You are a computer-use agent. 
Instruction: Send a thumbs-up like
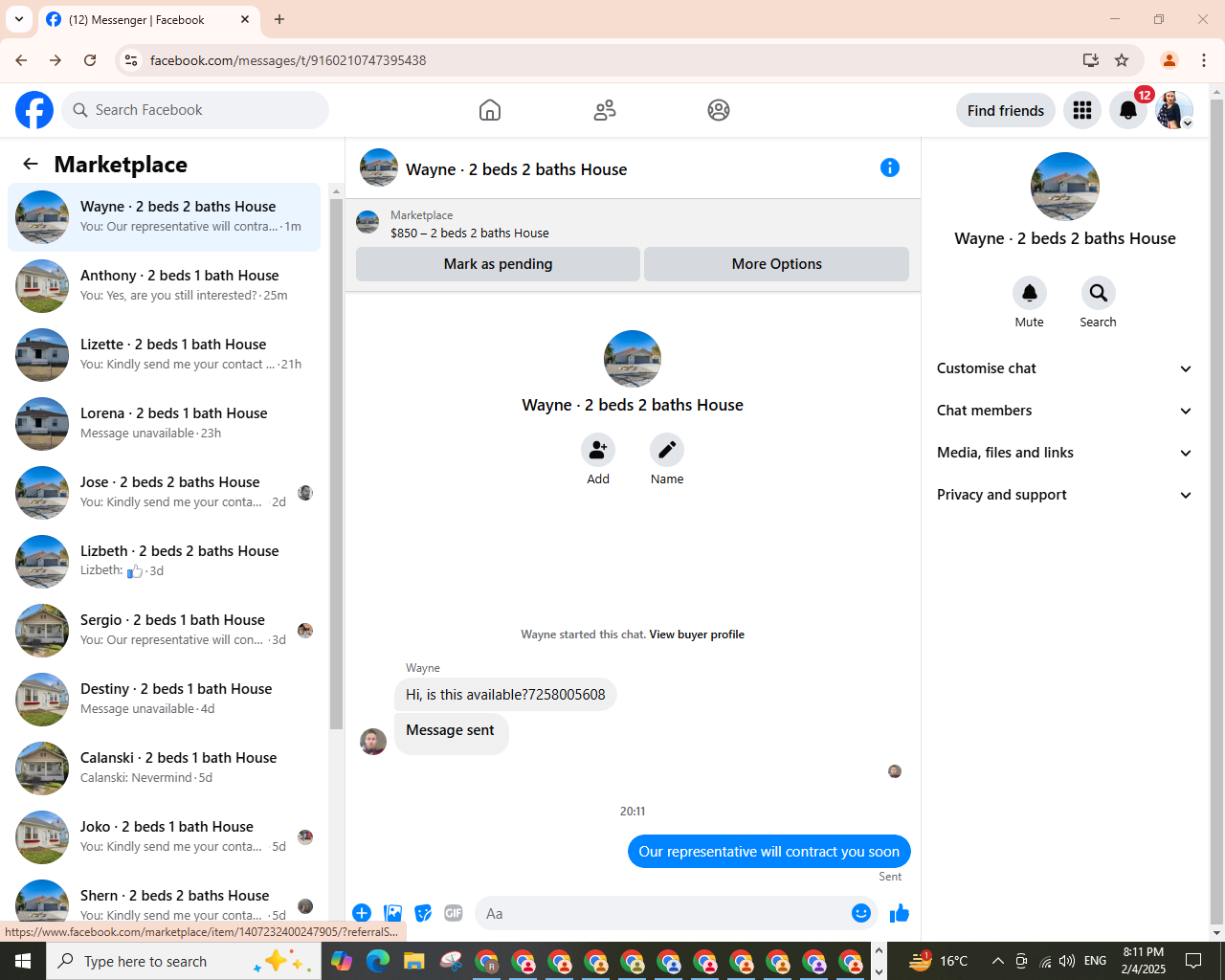click(x=900, y=913)
